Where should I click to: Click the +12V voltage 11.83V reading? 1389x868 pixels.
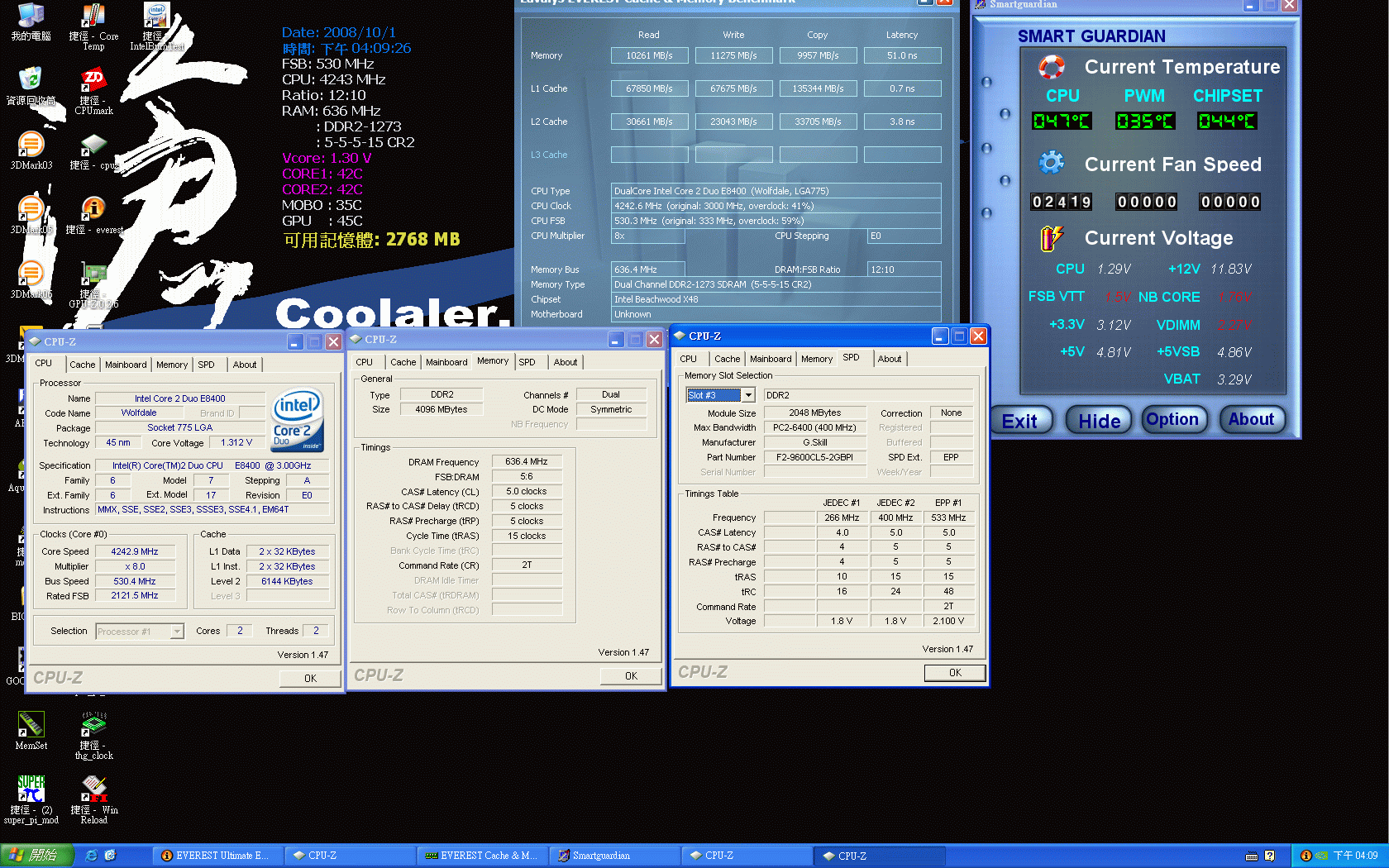1231,269
